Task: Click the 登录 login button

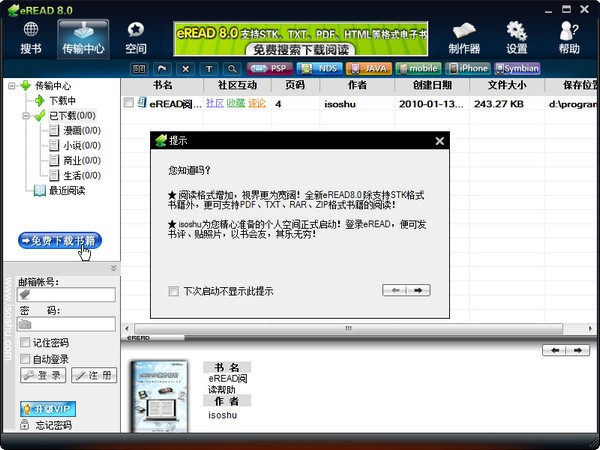Action: point(43,375)
